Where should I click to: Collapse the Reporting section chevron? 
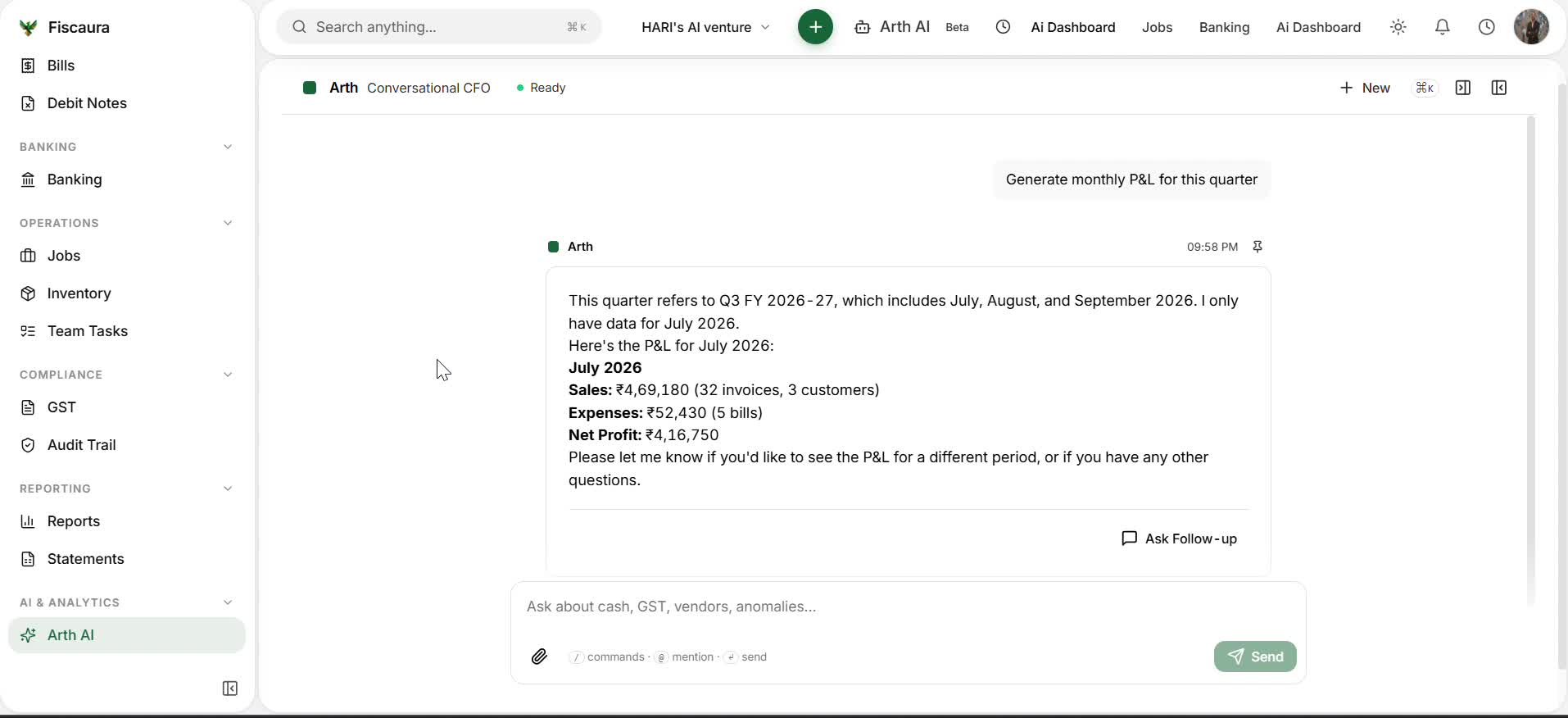[228, 489]
